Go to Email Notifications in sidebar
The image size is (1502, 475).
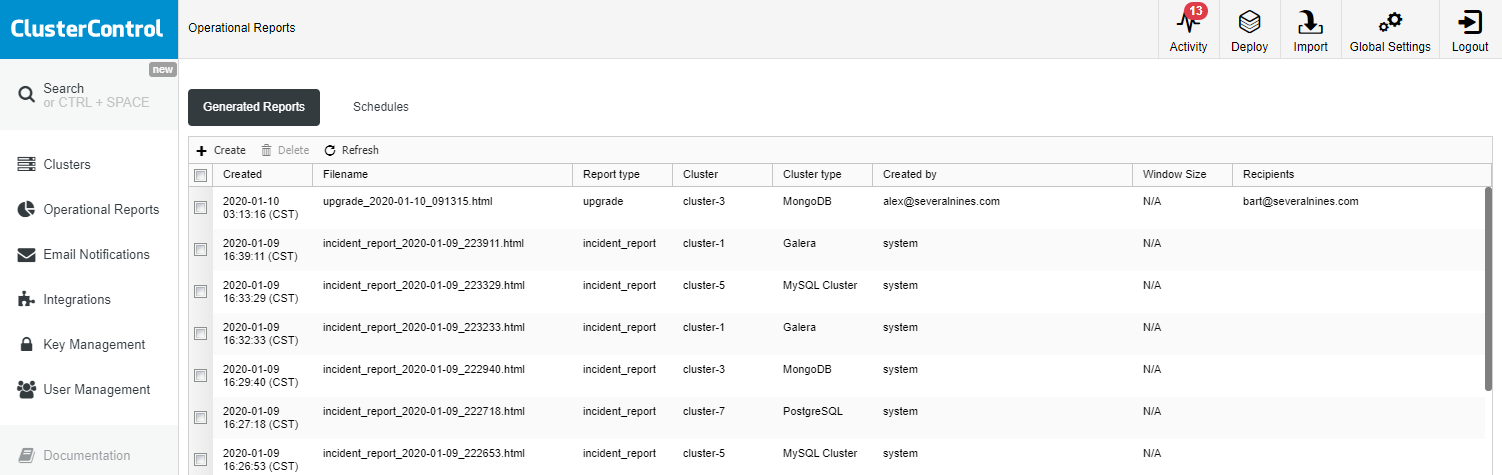(96, 254)
